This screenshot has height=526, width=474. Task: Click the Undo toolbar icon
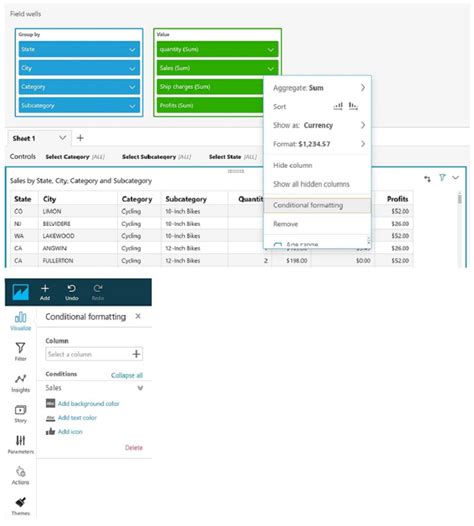pos(71,292)
